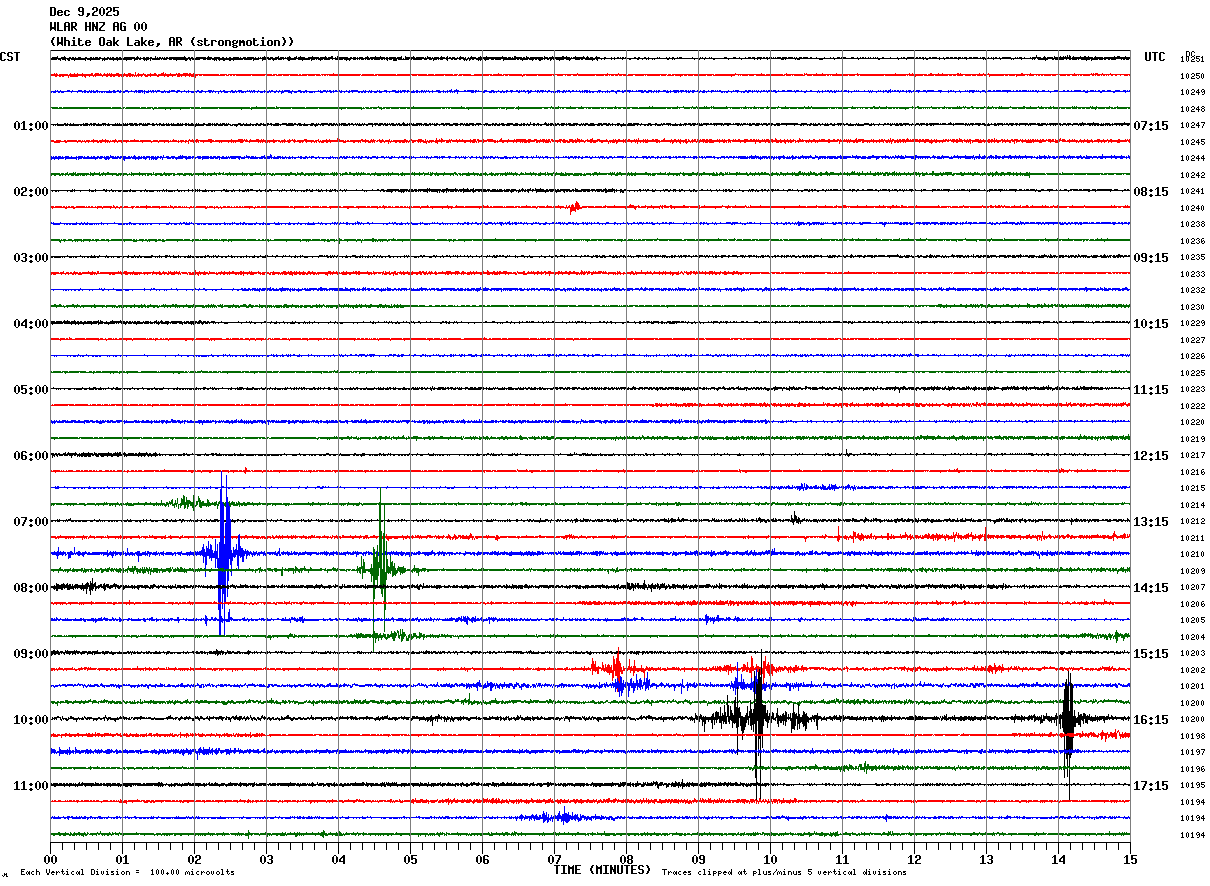
Task: Click the DC offset value 10212
Action: [1192, 522]
